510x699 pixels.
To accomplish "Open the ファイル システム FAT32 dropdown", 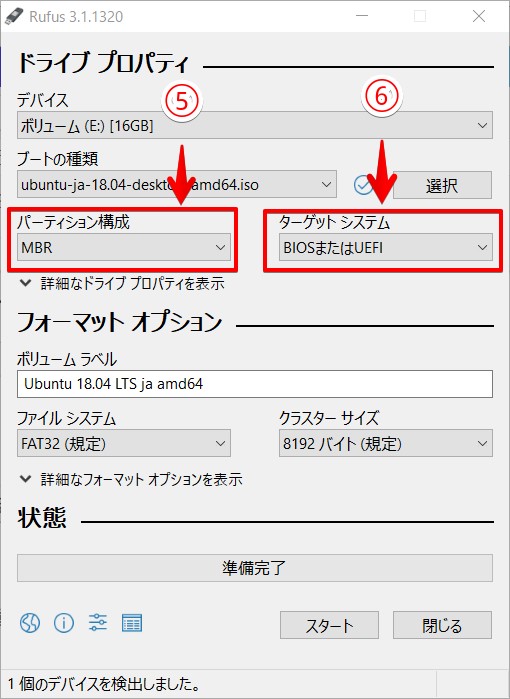I will [124, 443].
